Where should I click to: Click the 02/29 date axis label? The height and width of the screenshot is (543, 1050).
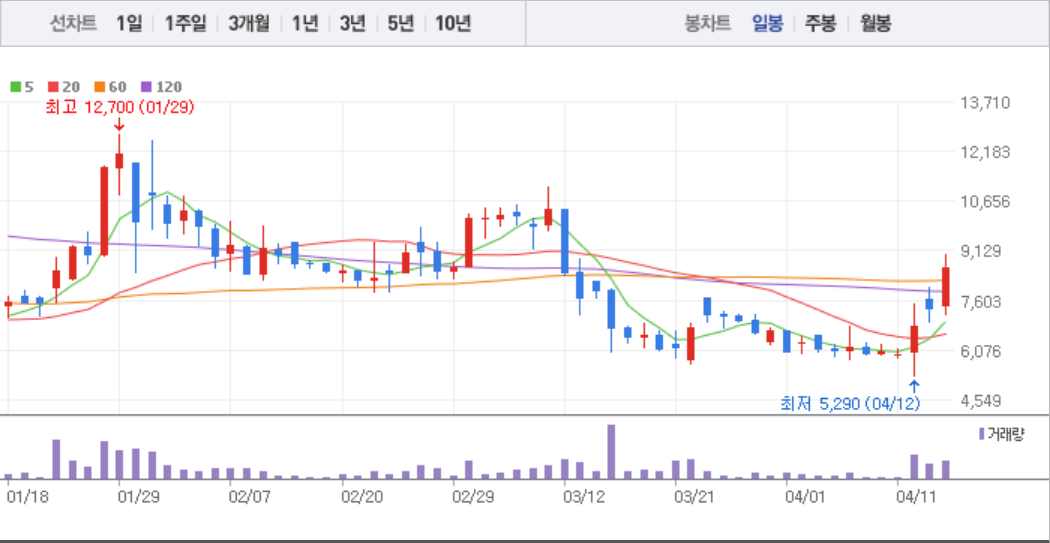[473, 498]
